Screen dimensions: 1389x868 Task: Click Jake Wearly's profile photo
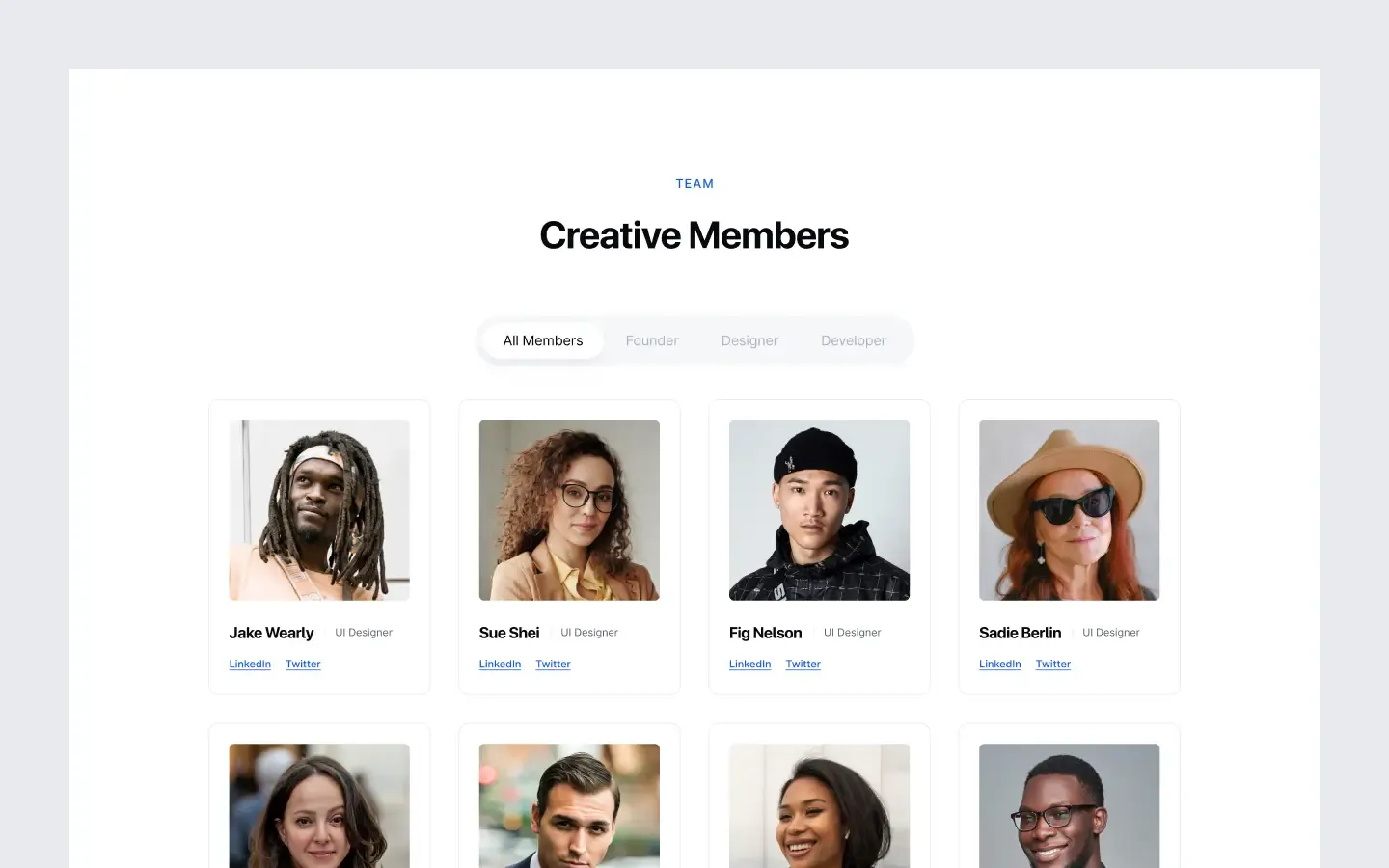[319, 510]
